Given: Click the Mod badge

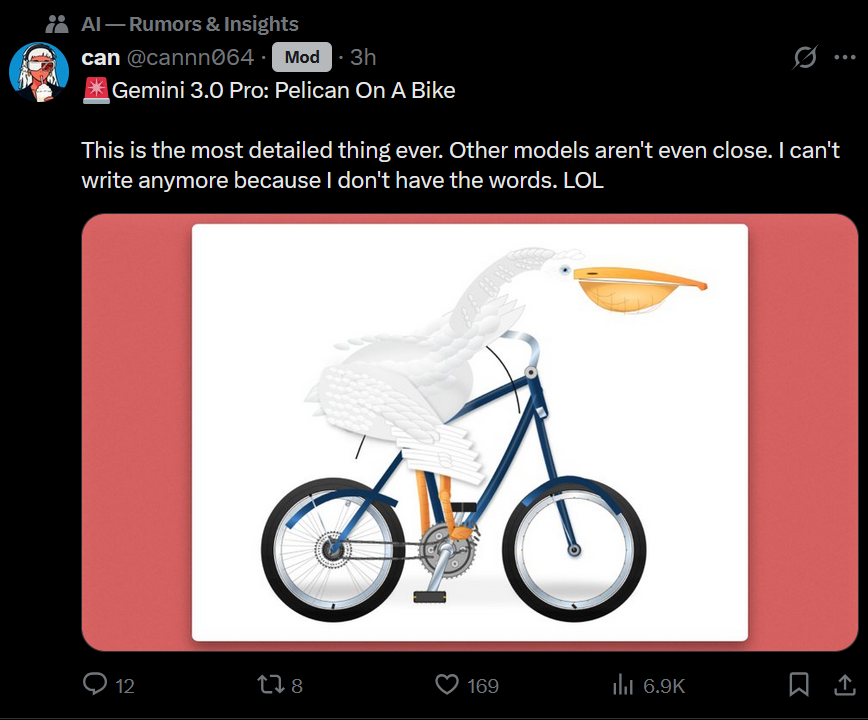Looking at the screenshot, I should tap(301, 58).
